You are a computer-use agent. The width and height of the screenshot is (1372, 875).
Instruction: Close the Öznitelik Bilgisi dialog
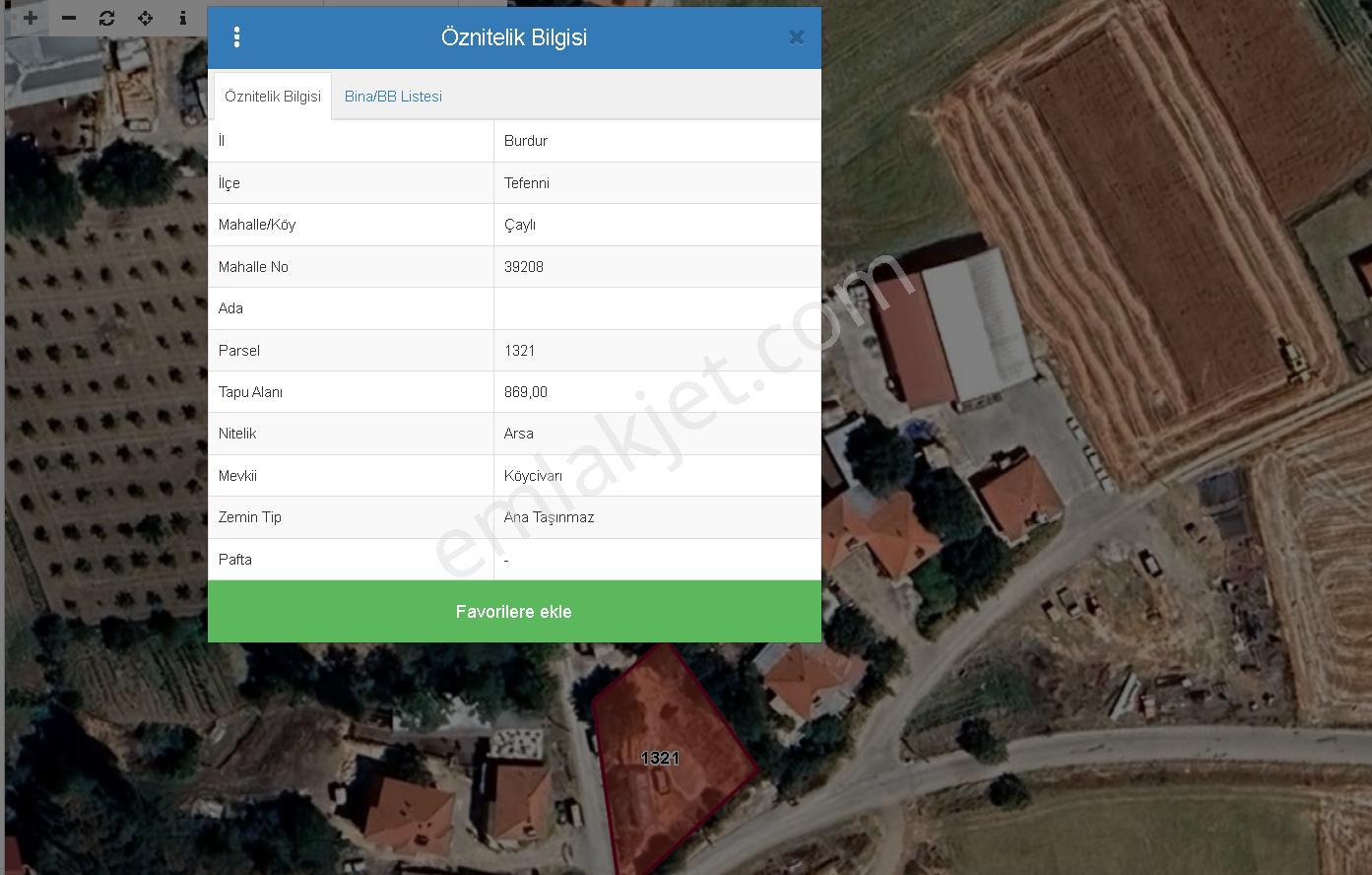(796, 37)
